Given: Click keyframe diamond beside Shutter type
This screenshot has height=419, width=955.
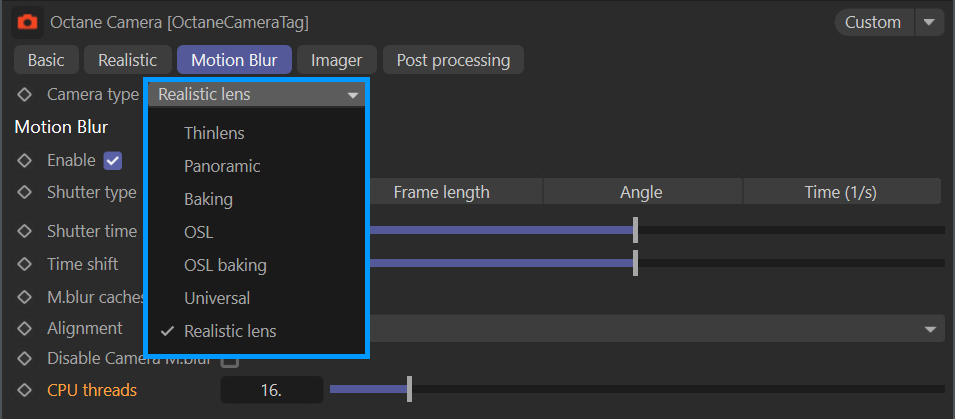Looking at the screenshot, I should [25, 192].
